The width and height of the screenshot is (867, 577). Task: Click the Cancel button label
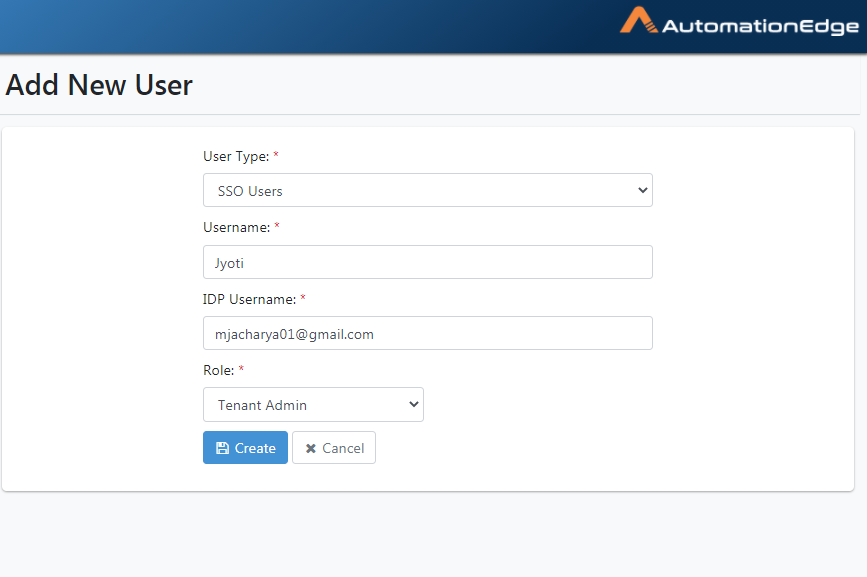click(343, 448)
